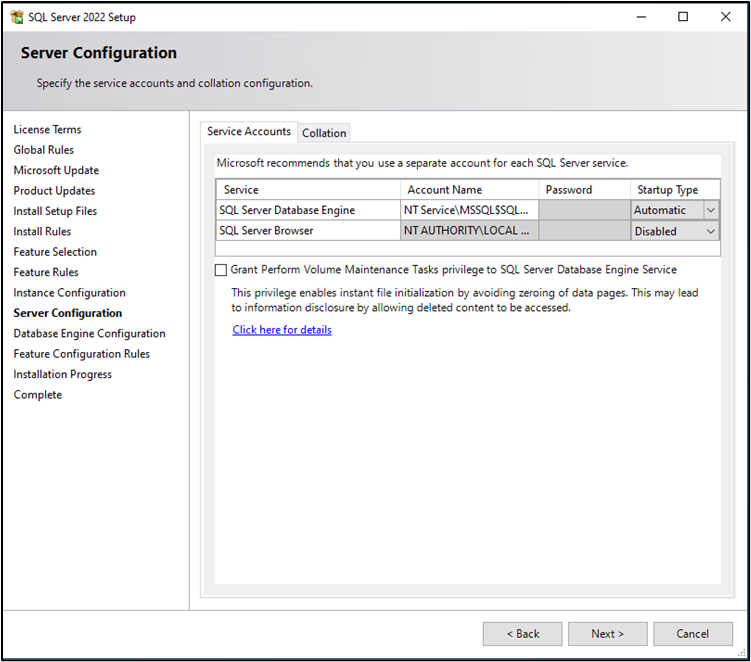The width and height of the screenshot is (751, 662).
Task: Enable Grant Perform Volume Maintenance Tasks checkbox
Action: (221, 270)
